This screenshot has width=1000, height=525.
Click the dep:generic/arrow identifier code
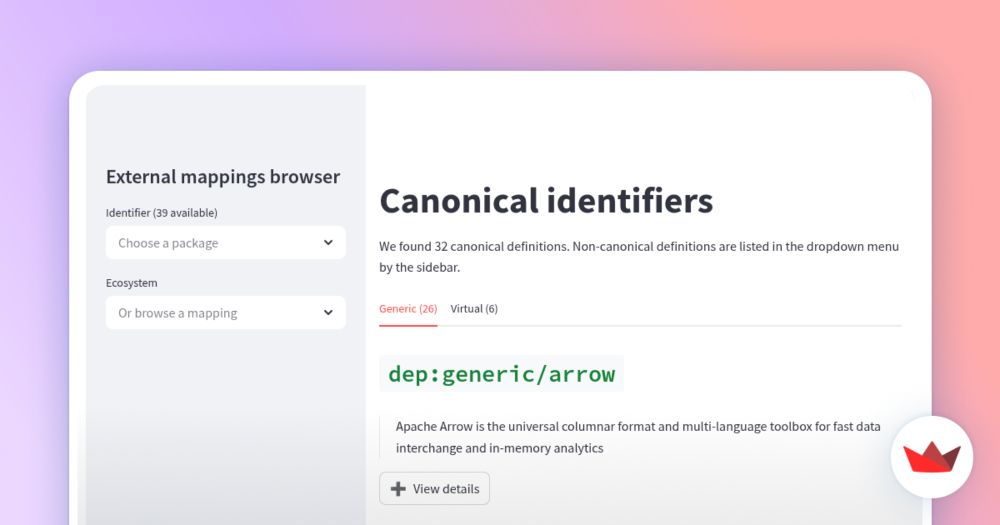pyautogui.click(x=501, y=374)
